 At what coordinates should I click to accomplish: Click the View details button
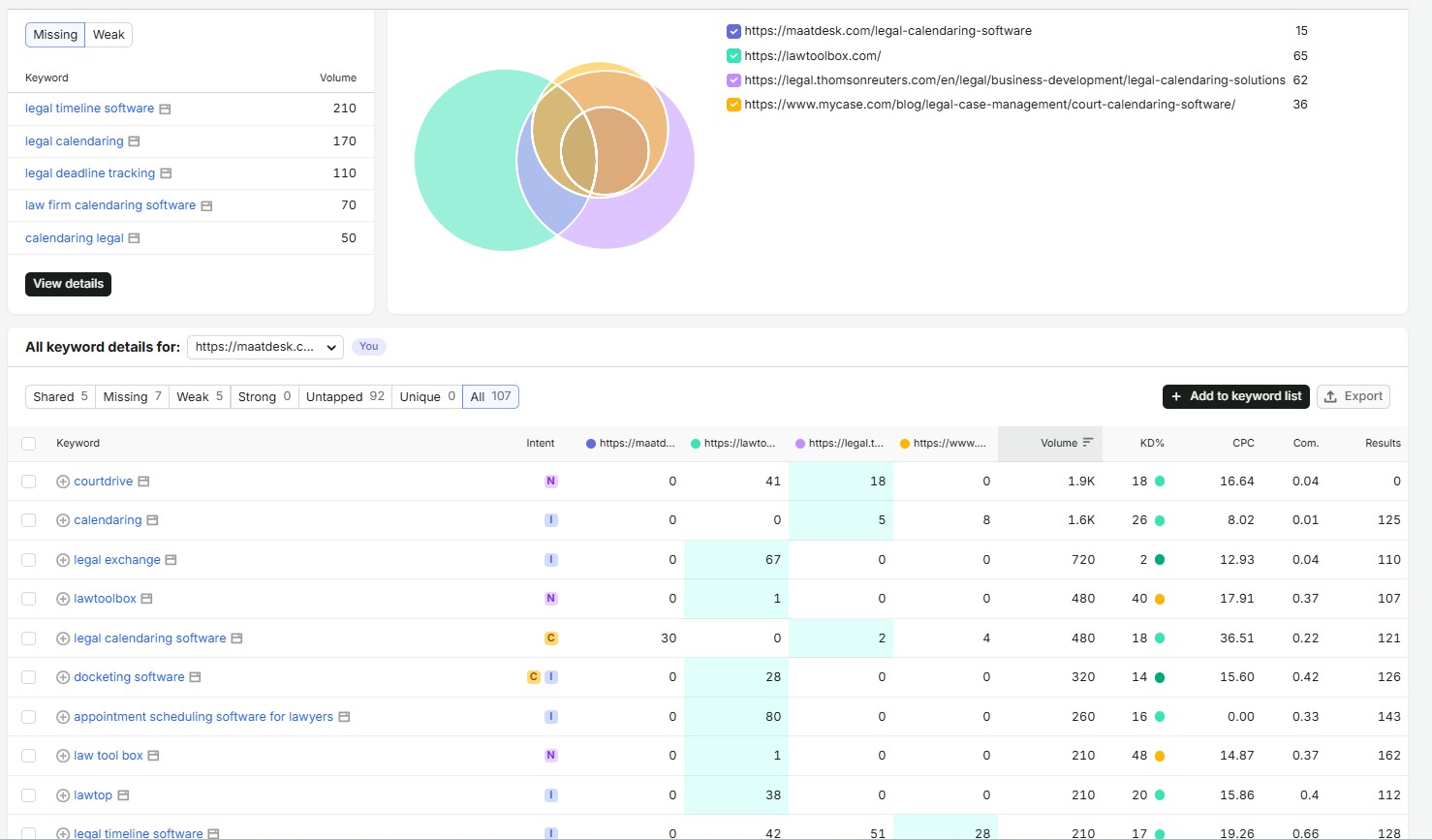coord(68,284)
